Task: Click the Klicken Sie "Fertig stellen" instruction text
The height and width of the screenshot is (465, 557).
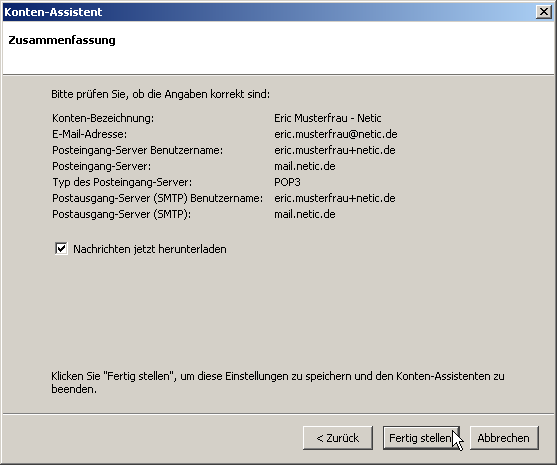Action: pyautogui.click(x=277, y=382)
